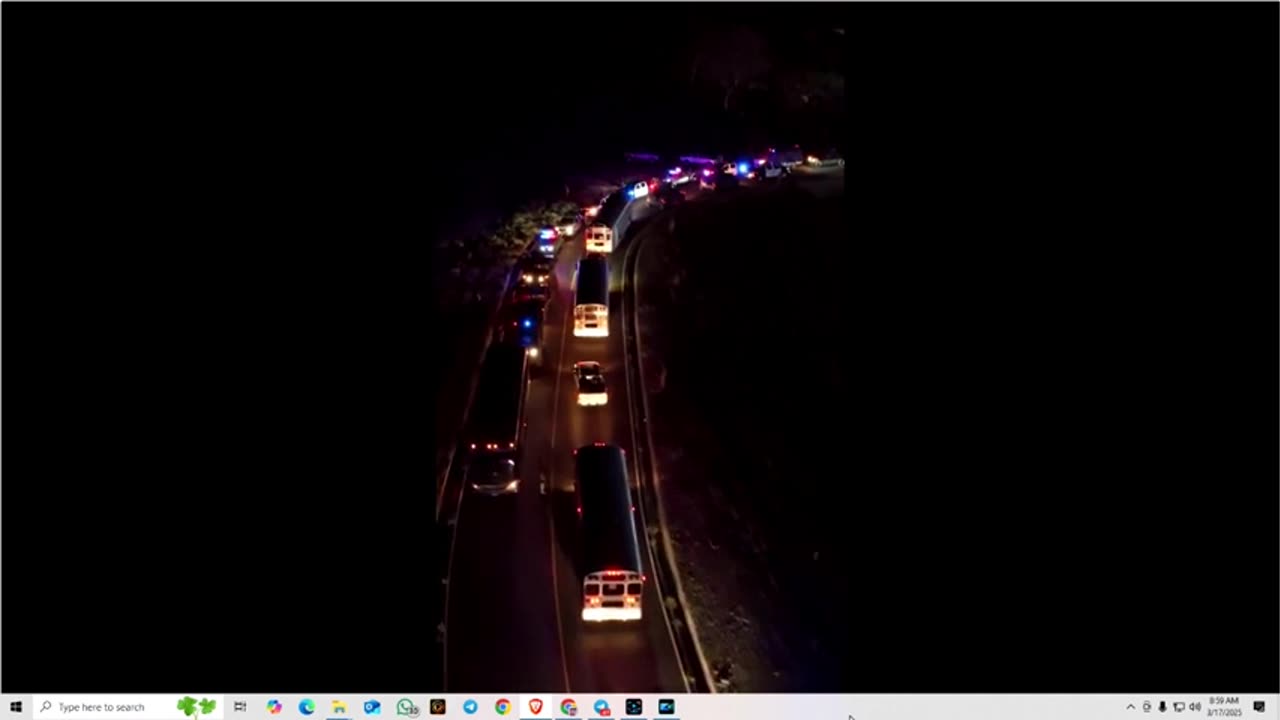1280x720 pixels.
Task: Open Outlook from the taskbar
Action: coord(372,707)
